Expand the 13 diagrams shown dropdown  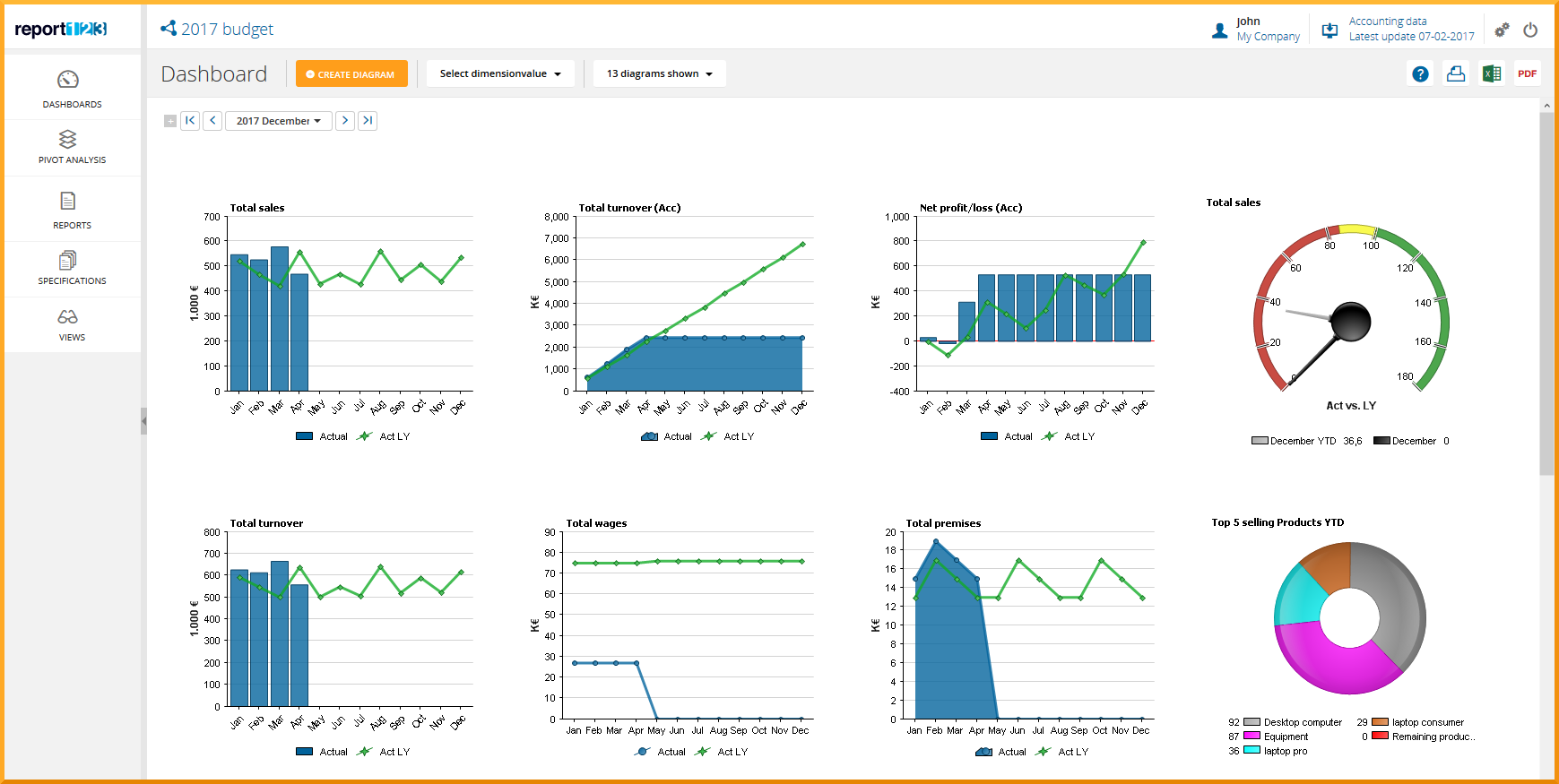659,73
